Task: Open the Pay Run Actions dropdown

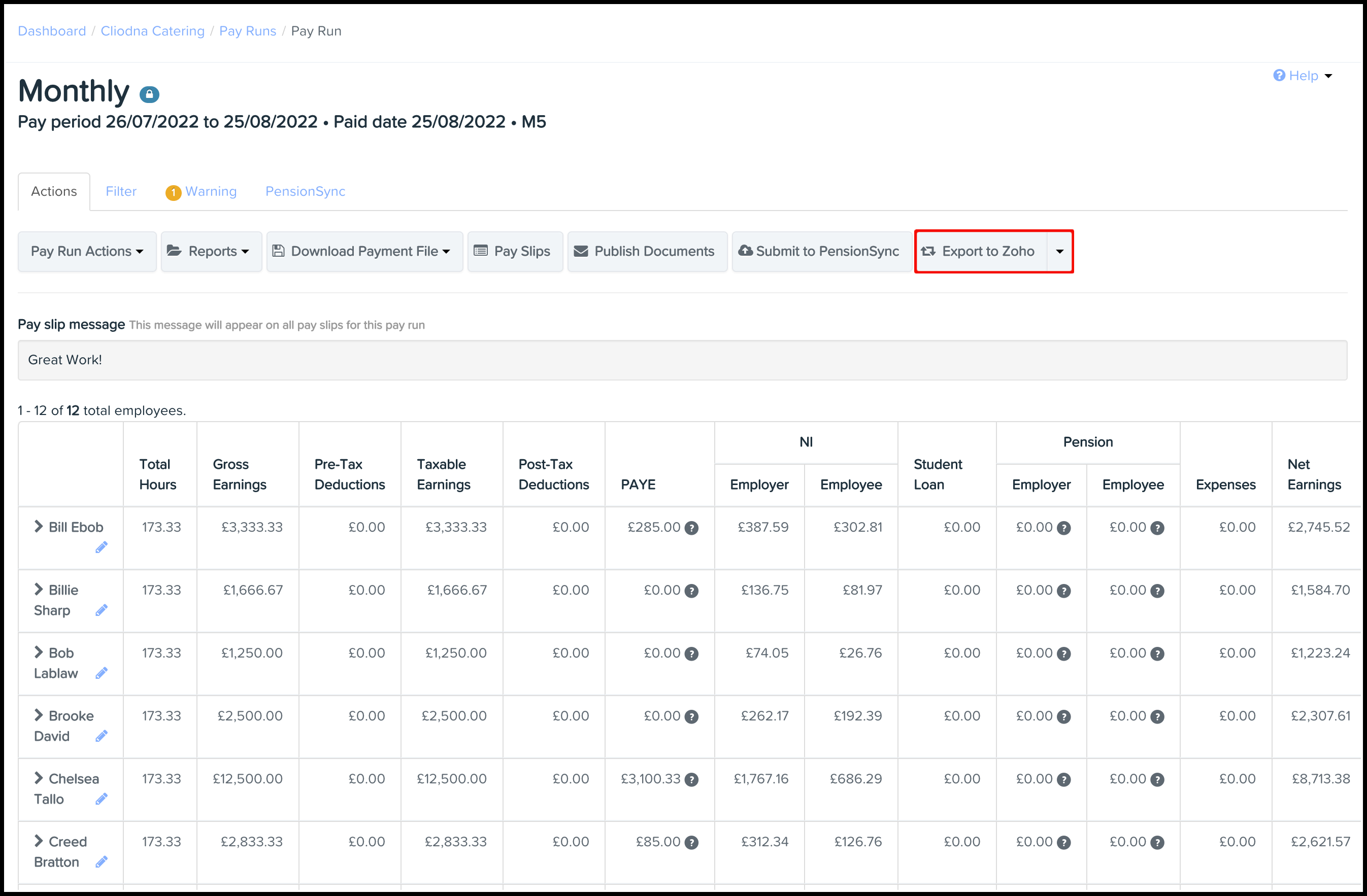Action: (87, 252)
